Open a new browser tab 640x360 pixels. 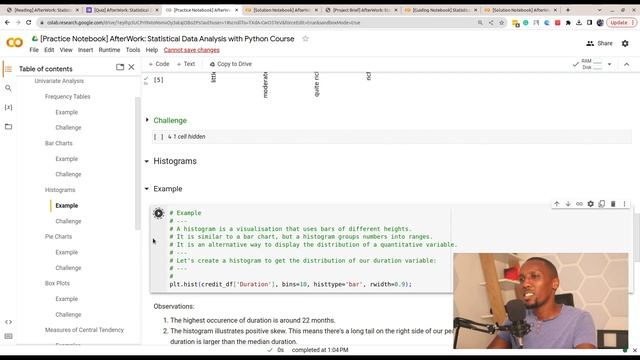click(568, 10)
